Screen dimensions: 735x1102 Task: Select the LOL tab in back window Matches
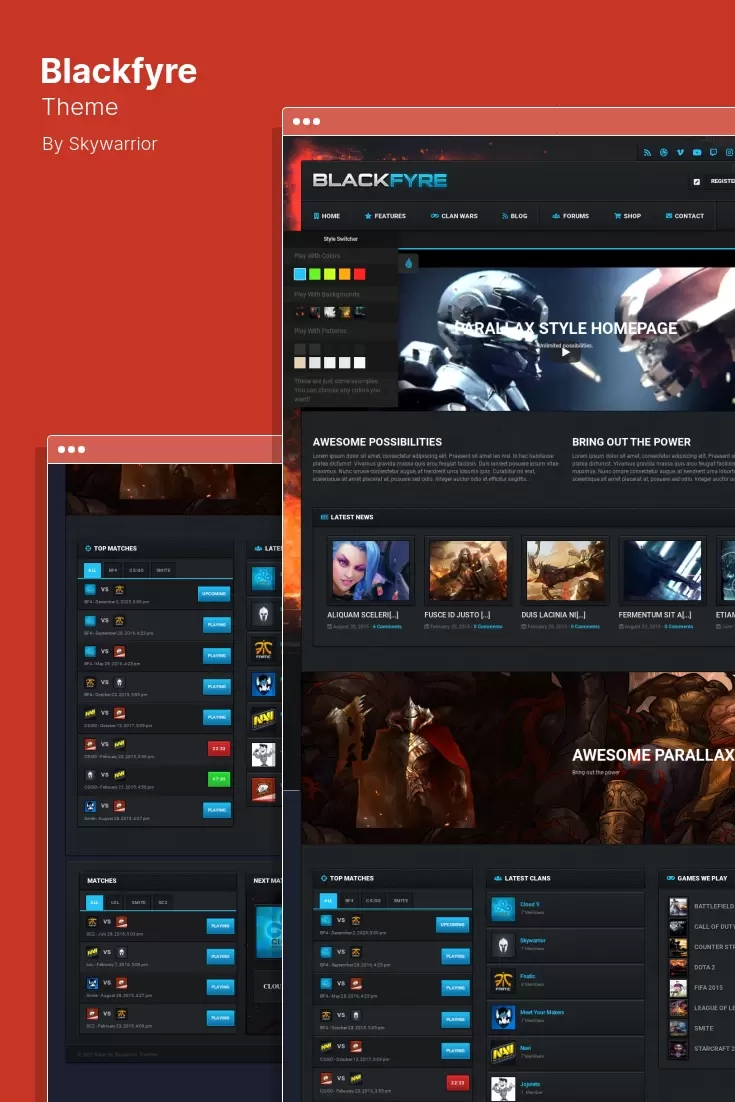(115, 902)
